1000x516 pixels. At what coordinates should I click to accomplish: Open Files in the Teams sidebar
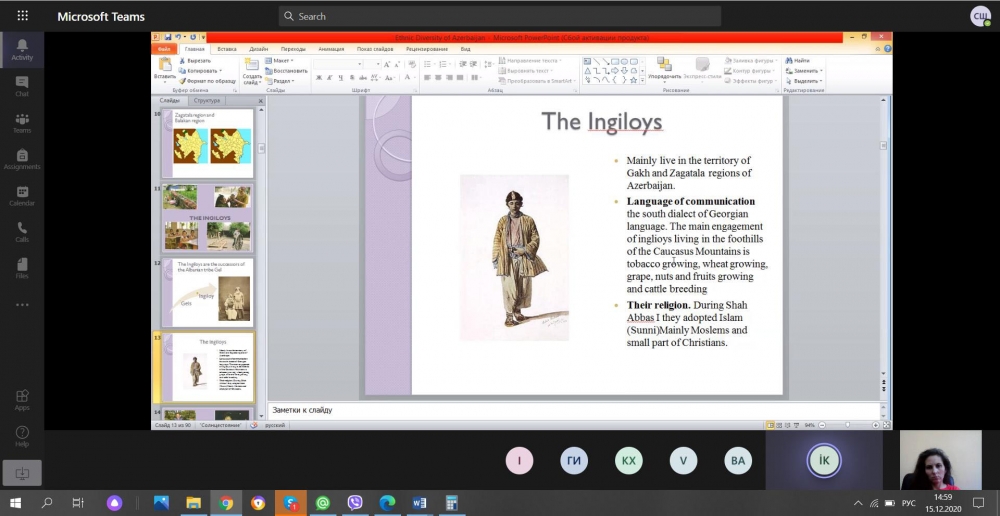click(x=22, y=267)
